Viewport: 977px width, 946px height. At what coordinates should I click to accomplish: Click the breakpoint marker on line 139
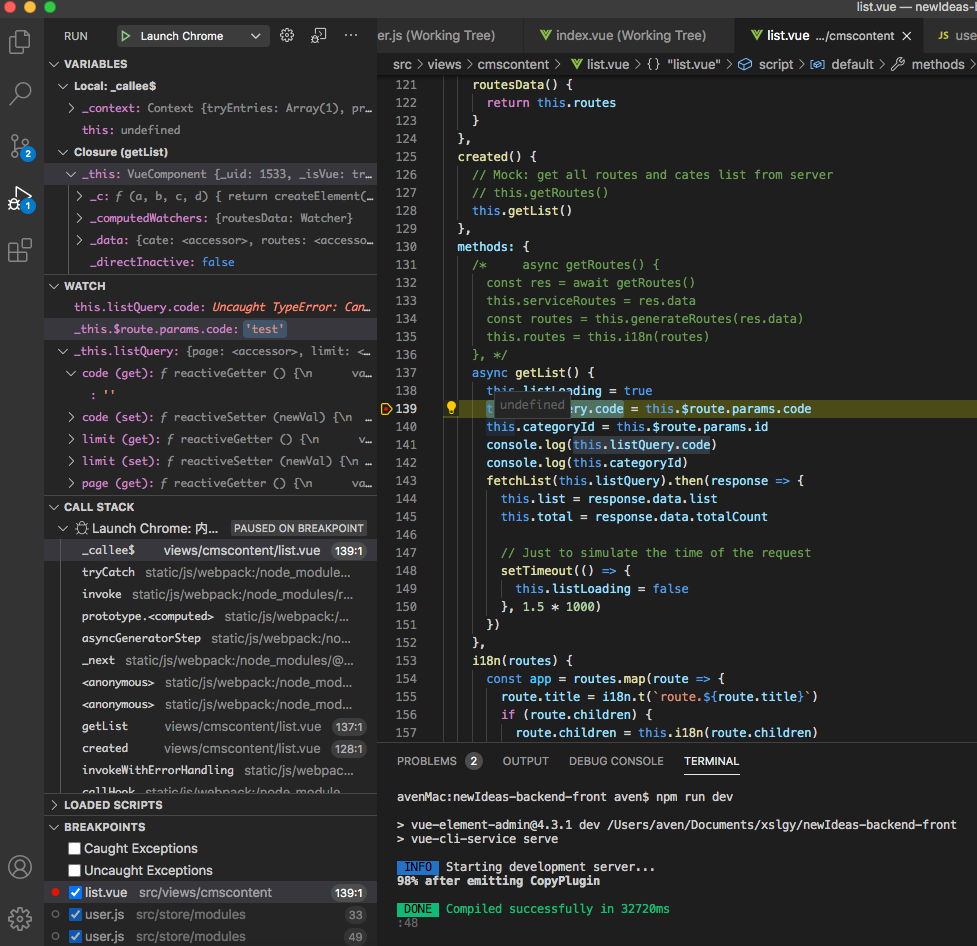coord(386,409)
